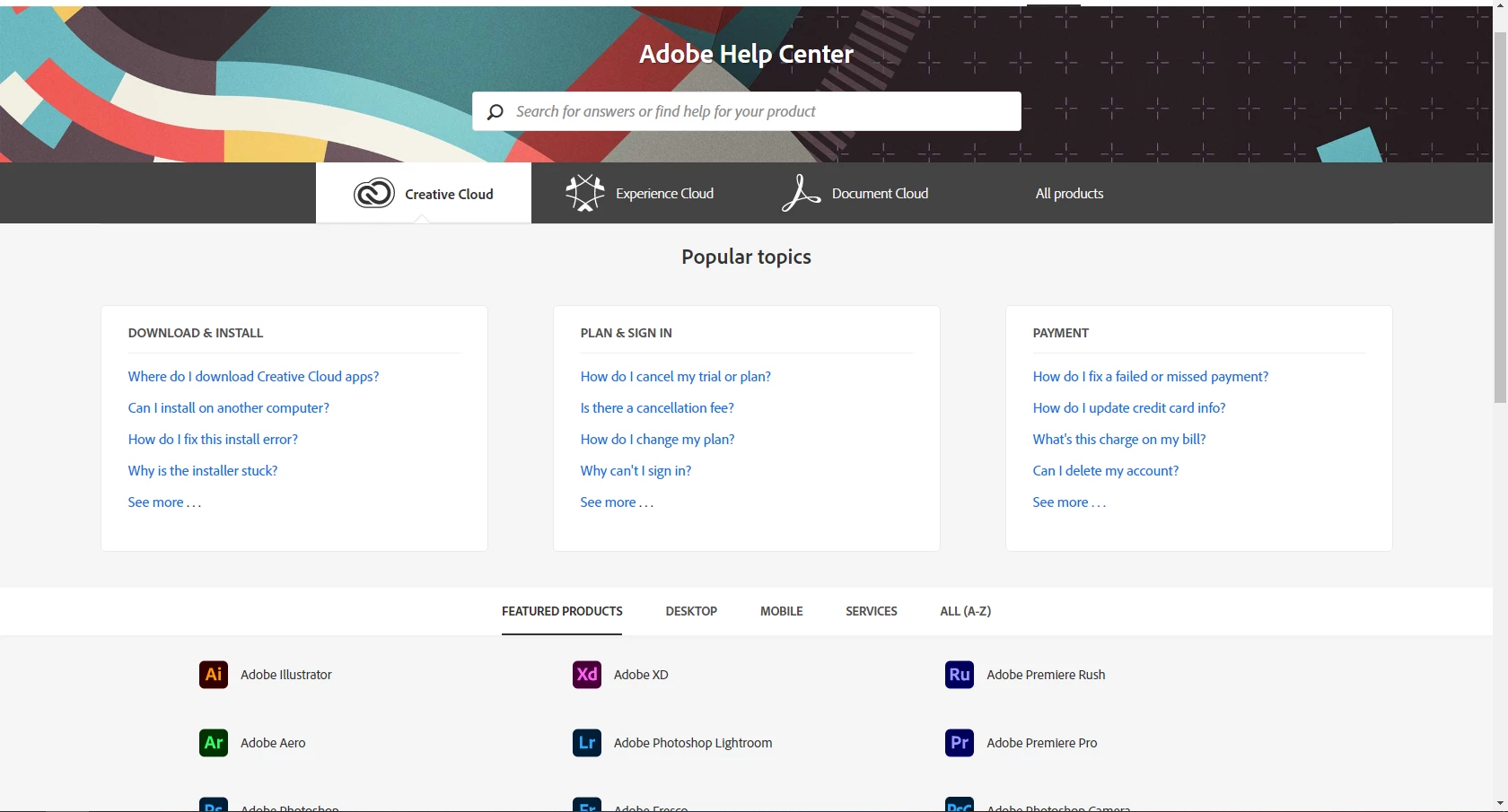1508x812 pixels.
Task: Switch to the Creative Cloud tab
Action: coord(424,193)
